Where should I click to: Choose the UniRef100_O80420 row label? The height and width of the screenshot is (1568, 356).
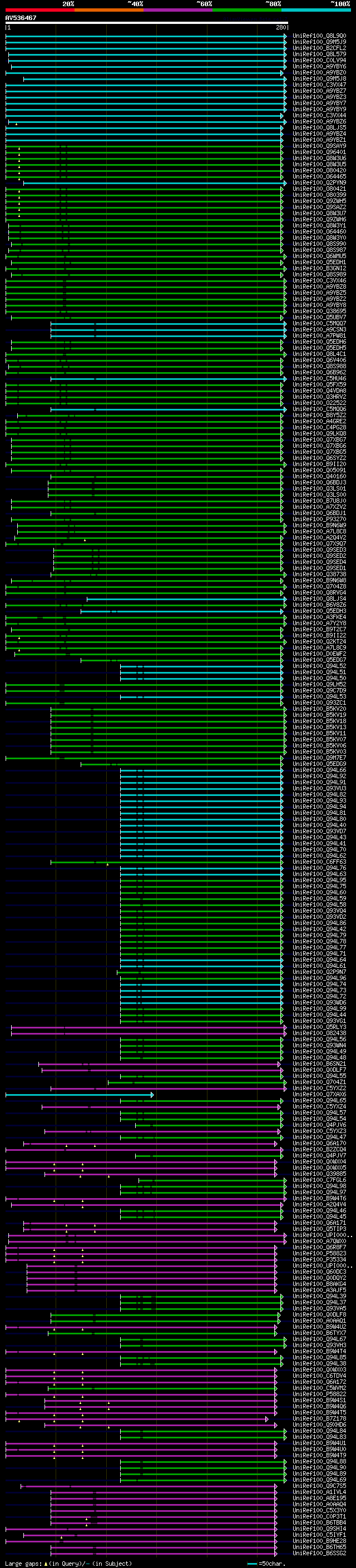click(x=319, y=170)
